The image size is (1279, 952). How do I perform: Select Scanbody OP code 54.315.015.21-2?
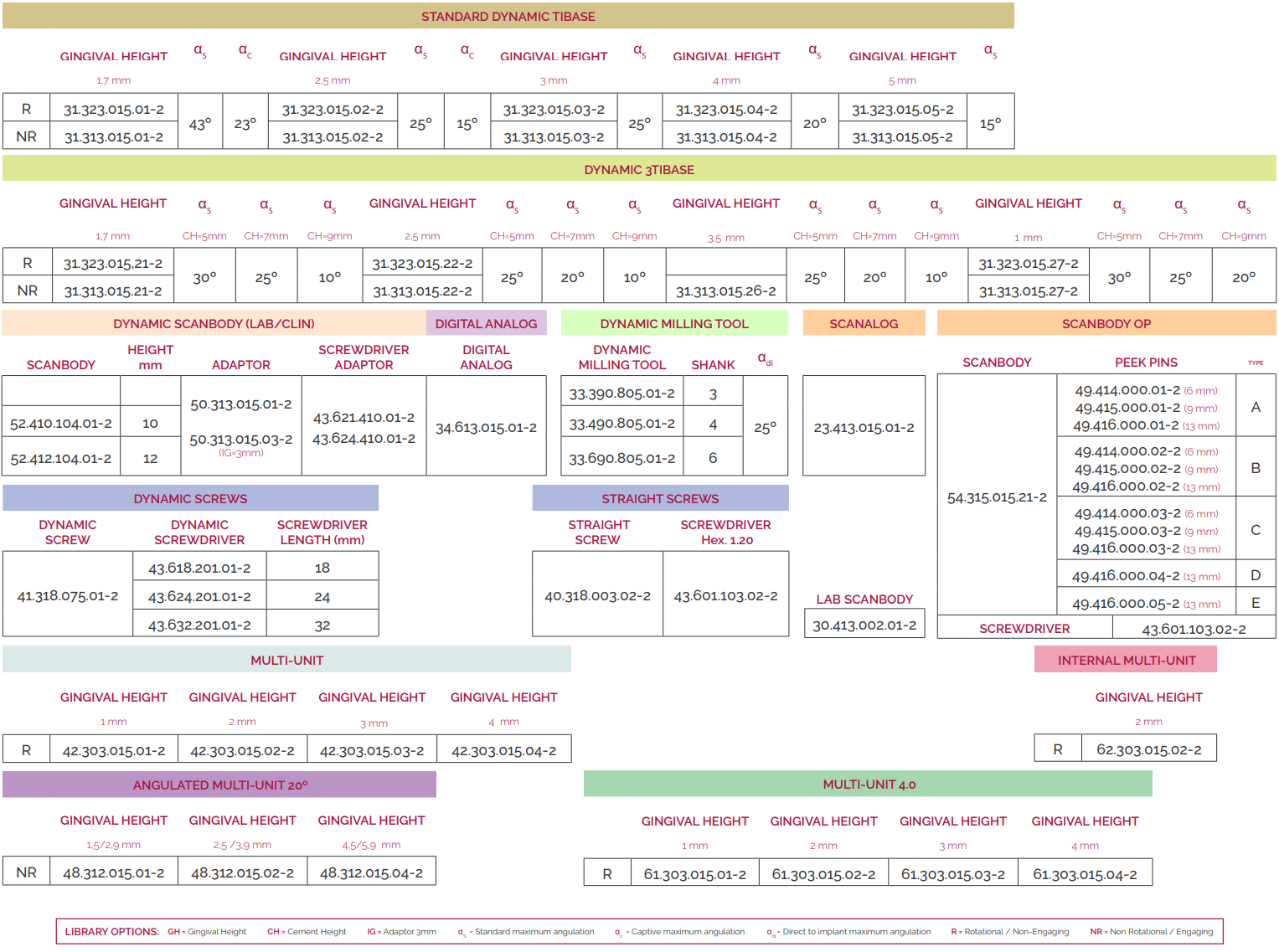pyautogui.click(x=997, y=497)
